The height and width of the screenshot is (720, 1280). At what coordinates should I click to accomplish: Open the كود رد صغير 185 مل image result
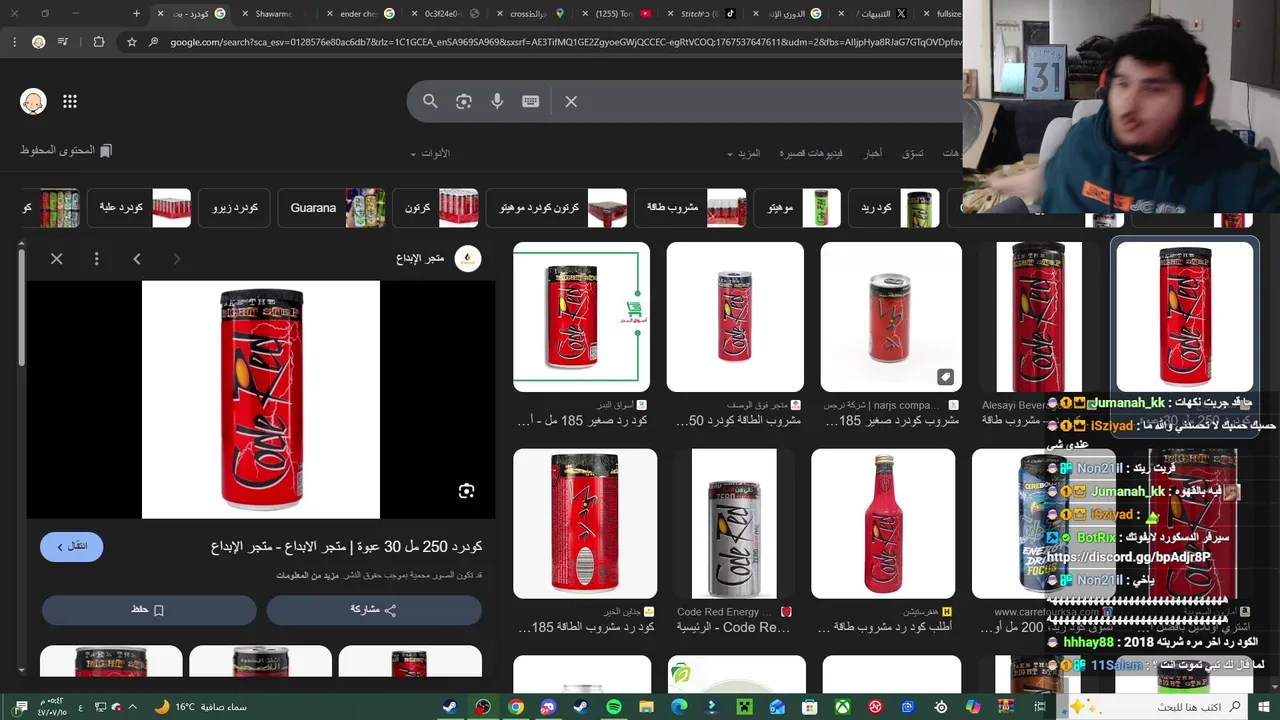pyautogui.click(x=581, y=317)
